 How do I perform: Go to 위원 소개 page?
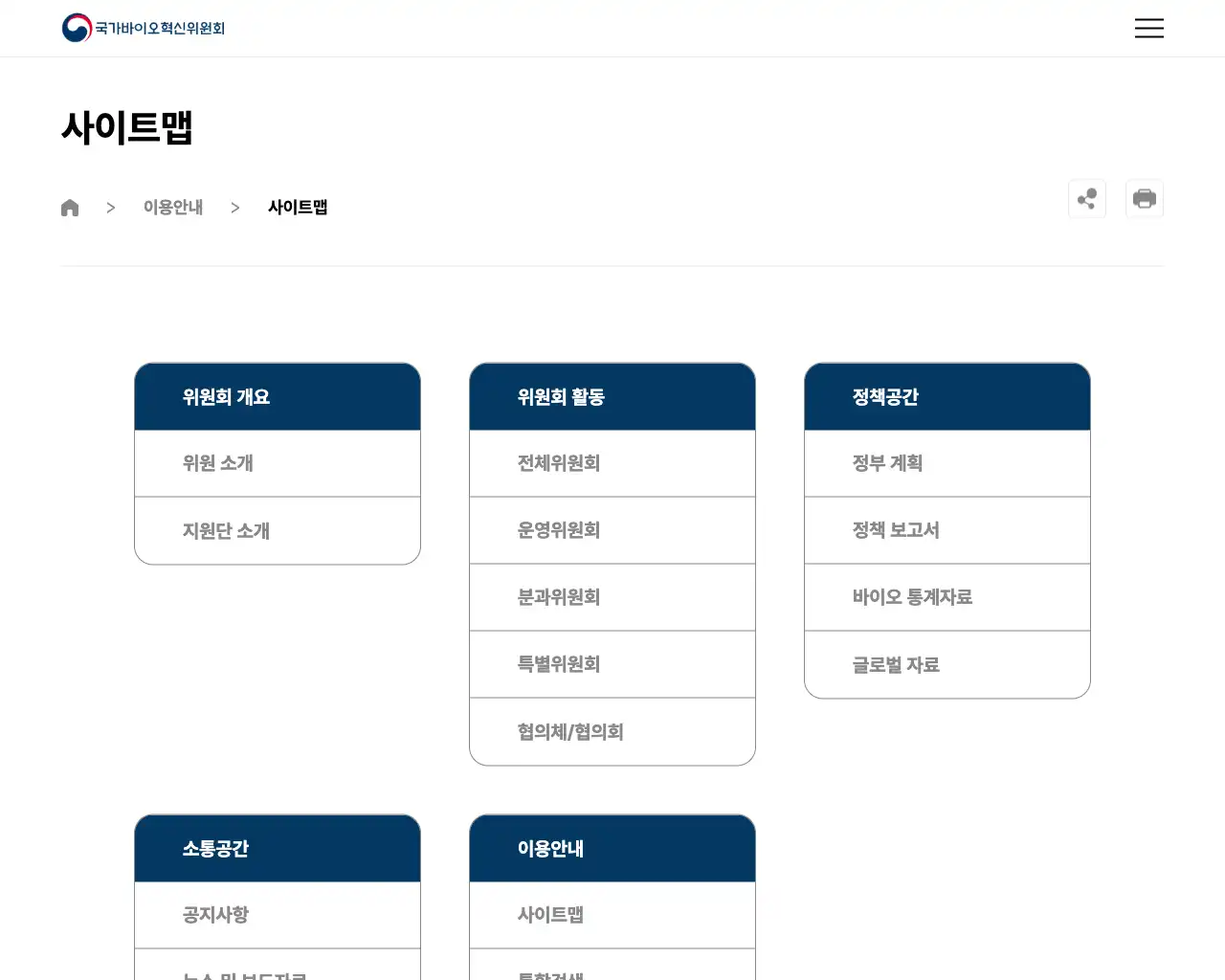coord(278,463)
